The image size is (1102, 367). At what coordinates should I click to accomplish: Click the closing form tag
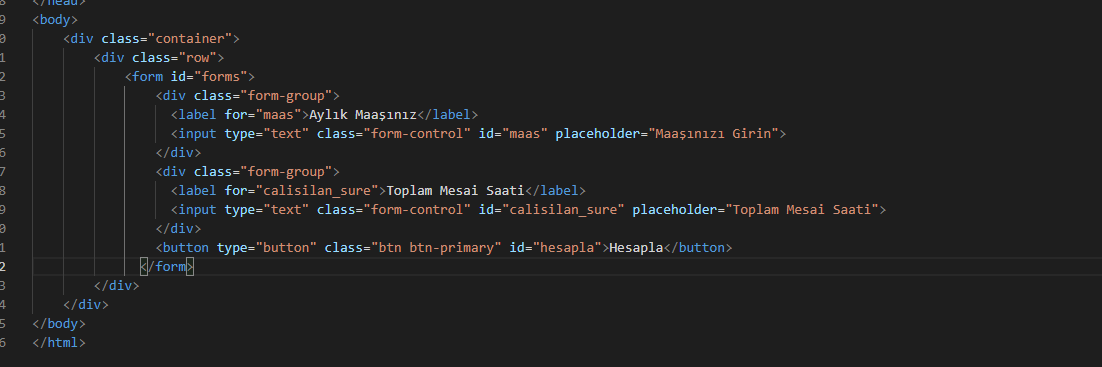(167, 266)
